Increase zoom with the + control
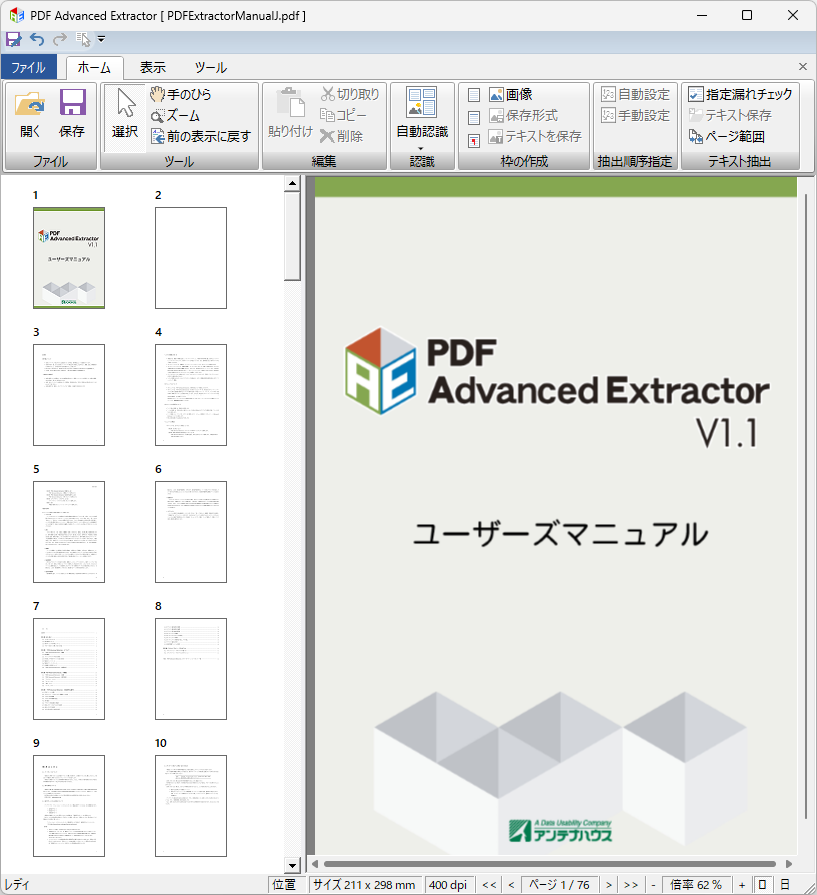Screen dimensions: 817x895 click(740, 884)
